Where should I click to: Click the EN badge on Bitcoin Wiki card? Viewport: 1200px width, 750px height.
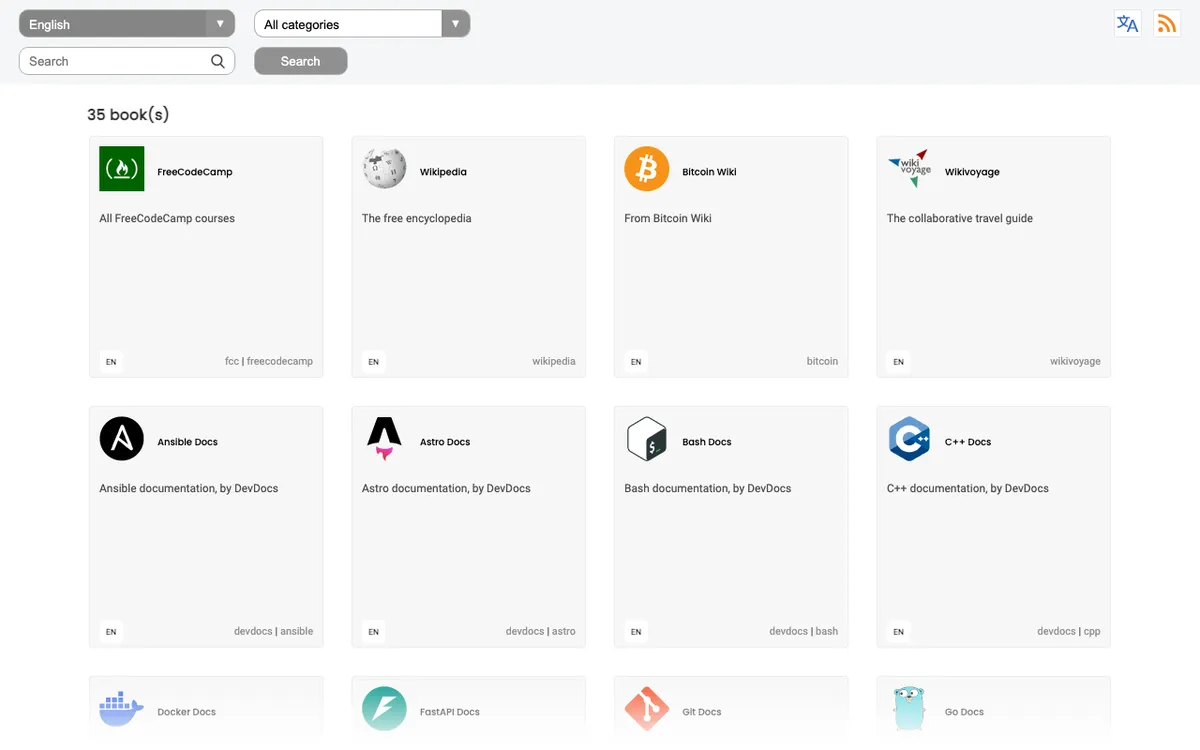coord(636,361)
